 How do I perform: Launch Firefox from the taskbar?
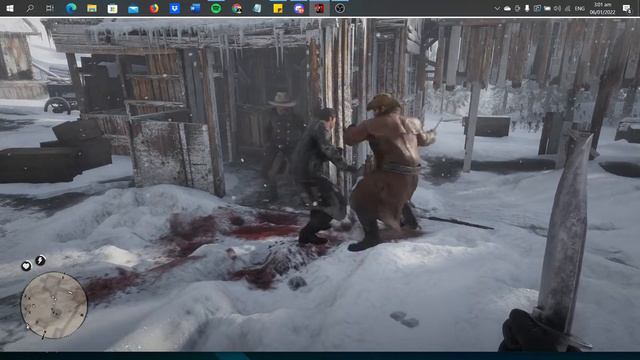pos(154,8)
